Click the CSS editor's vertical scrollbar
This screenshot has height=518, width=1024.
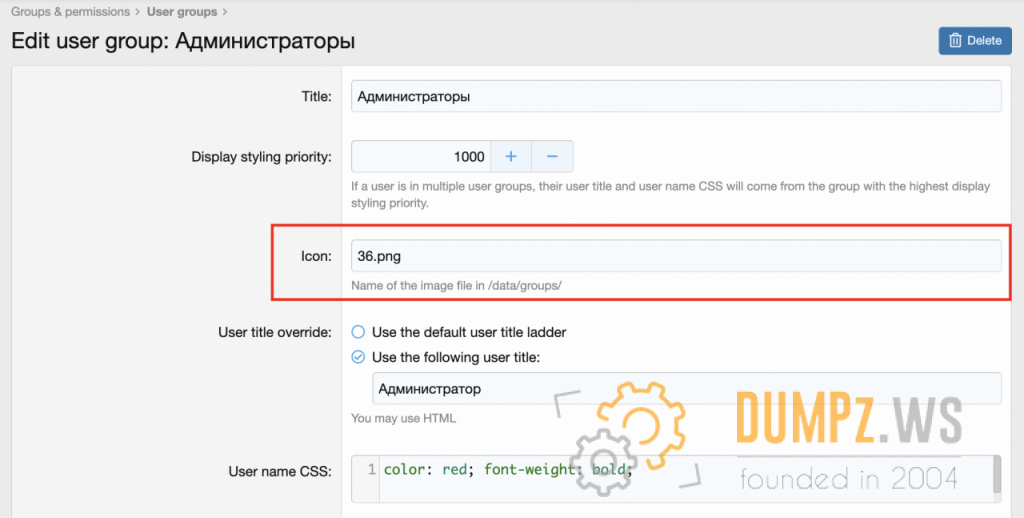tap(996, 476)
